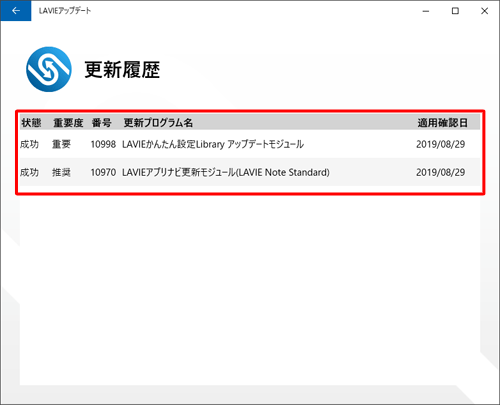Select update number 10970

point(103,172)
